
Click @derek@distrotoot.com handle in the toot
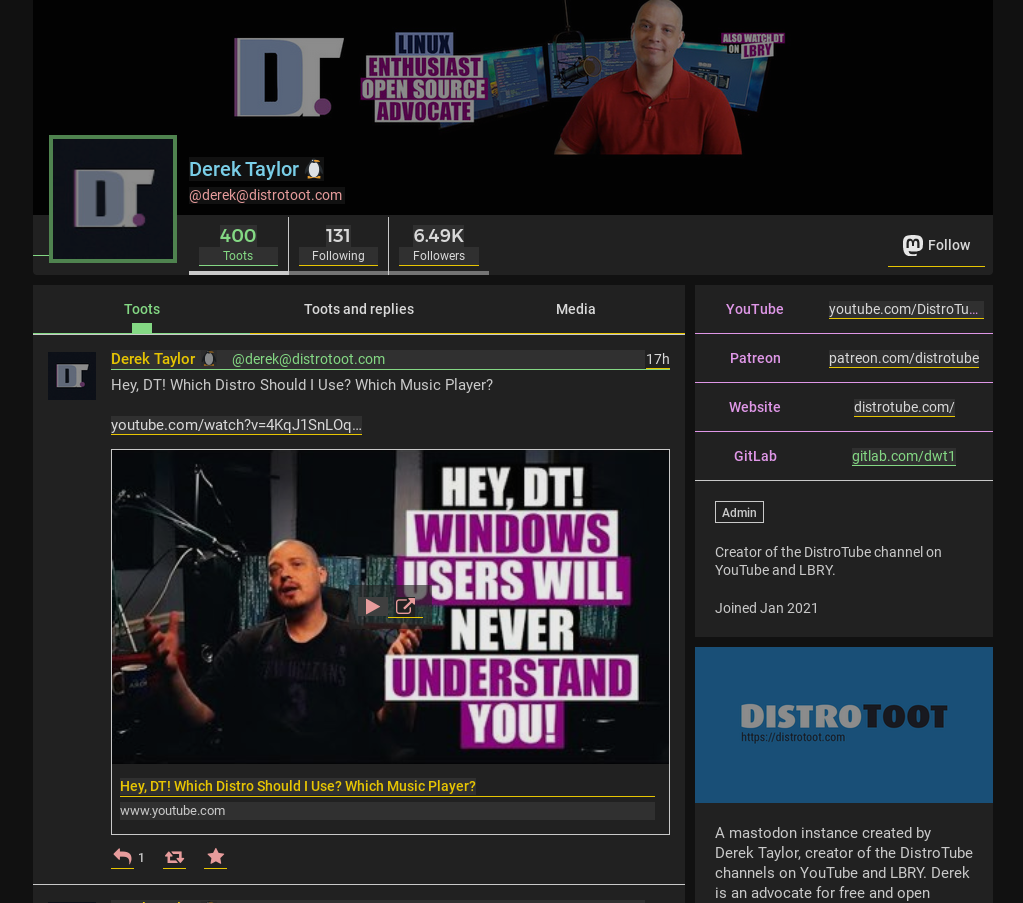coord(308,359)
